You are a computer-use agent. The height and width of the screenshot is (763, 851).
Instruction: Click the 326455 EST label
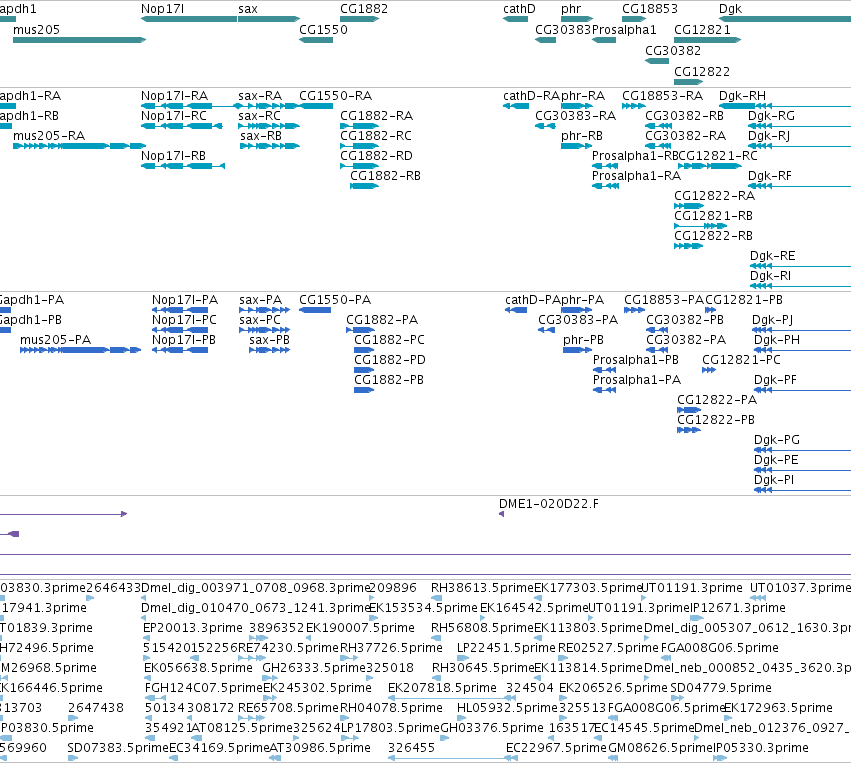click(x=411, y=748)
